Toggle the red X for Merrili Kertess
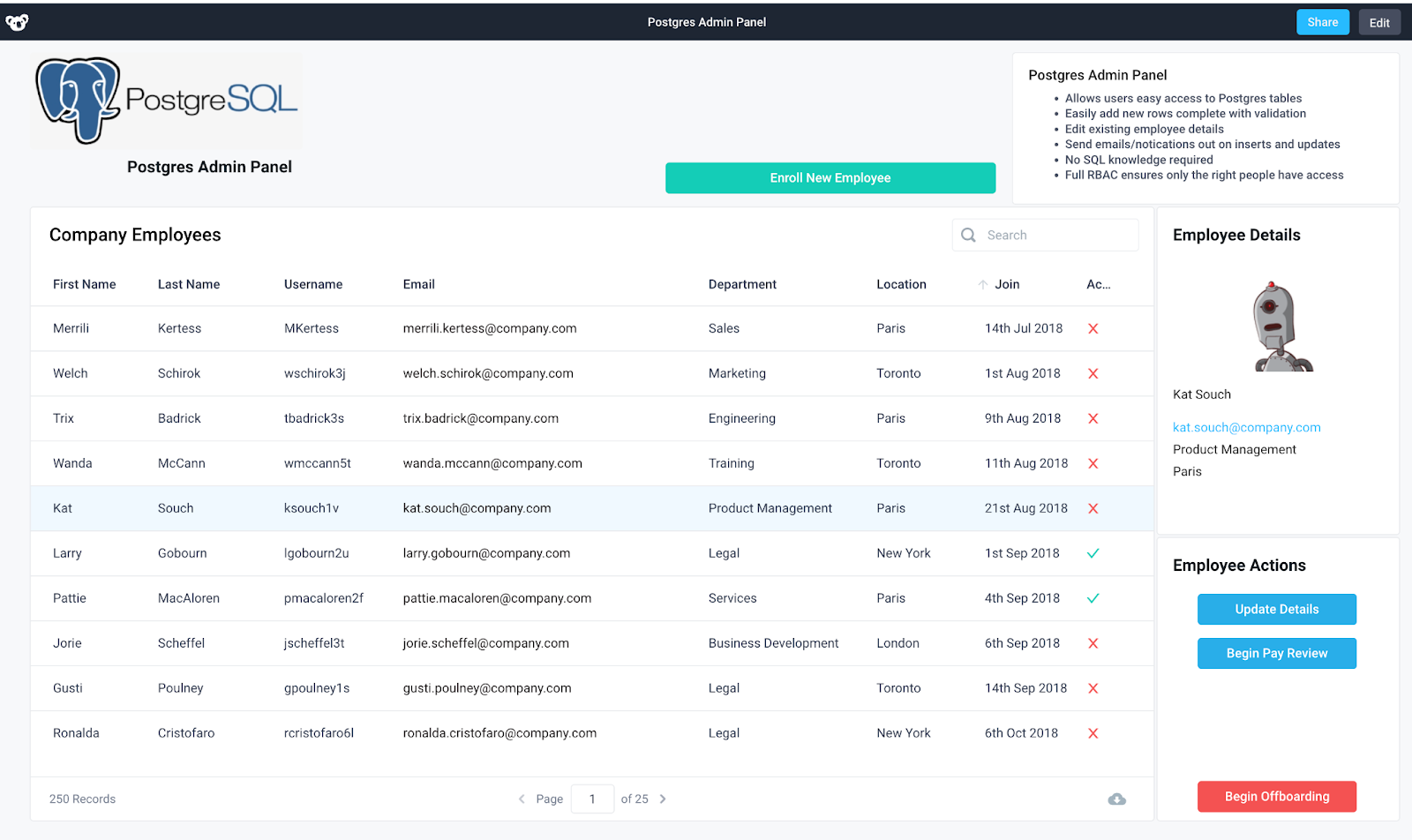 (x=1093, y=327)
